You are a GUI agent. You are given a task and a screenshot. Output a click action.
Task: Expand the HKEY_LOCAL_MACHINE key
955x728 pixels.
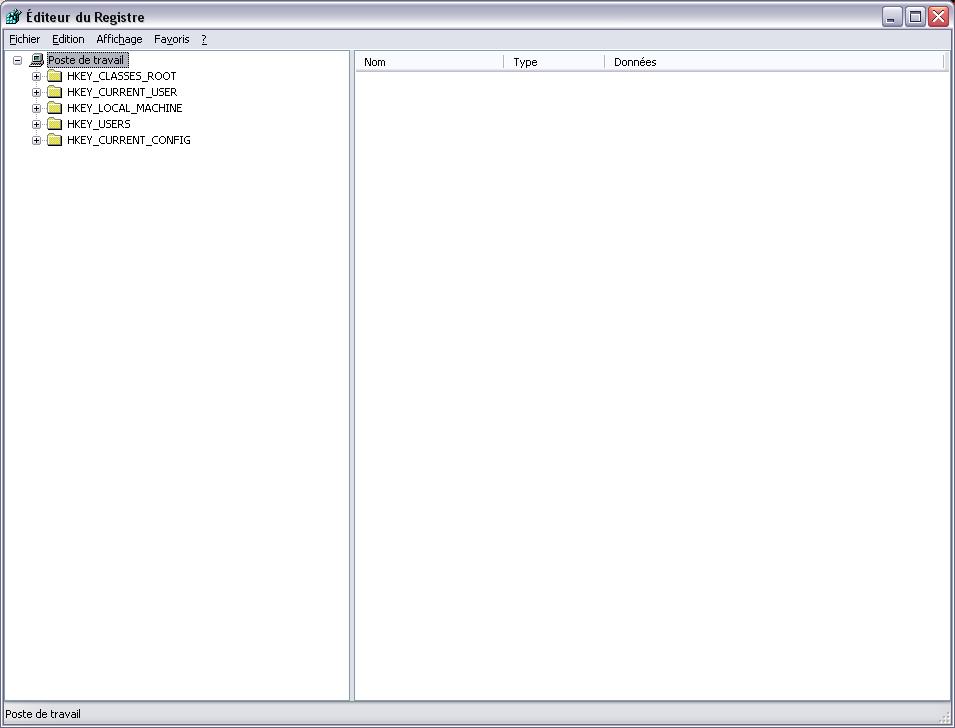click(x=37, y=108)
